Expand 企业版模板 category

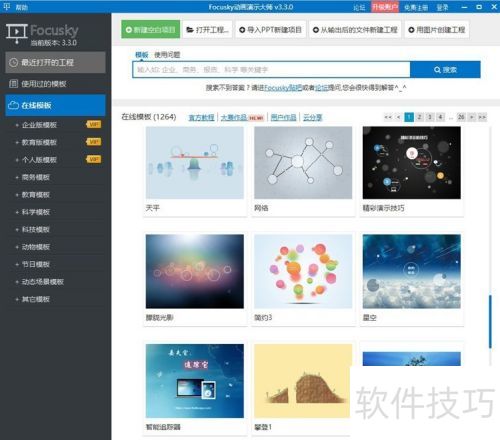(x=39, y=125)
